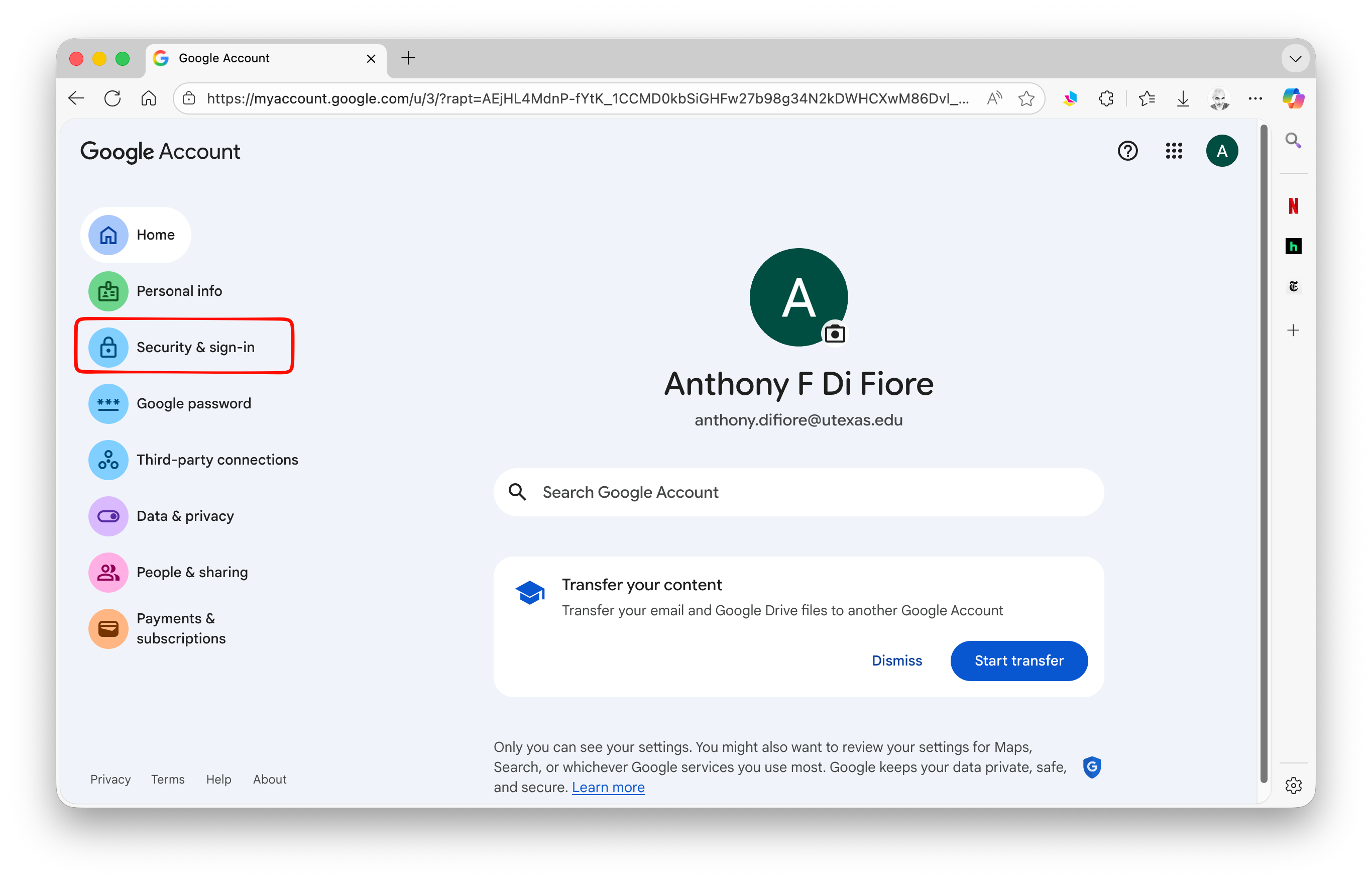
Task: Click into Search Google Account field
Action: click(798, 493)
